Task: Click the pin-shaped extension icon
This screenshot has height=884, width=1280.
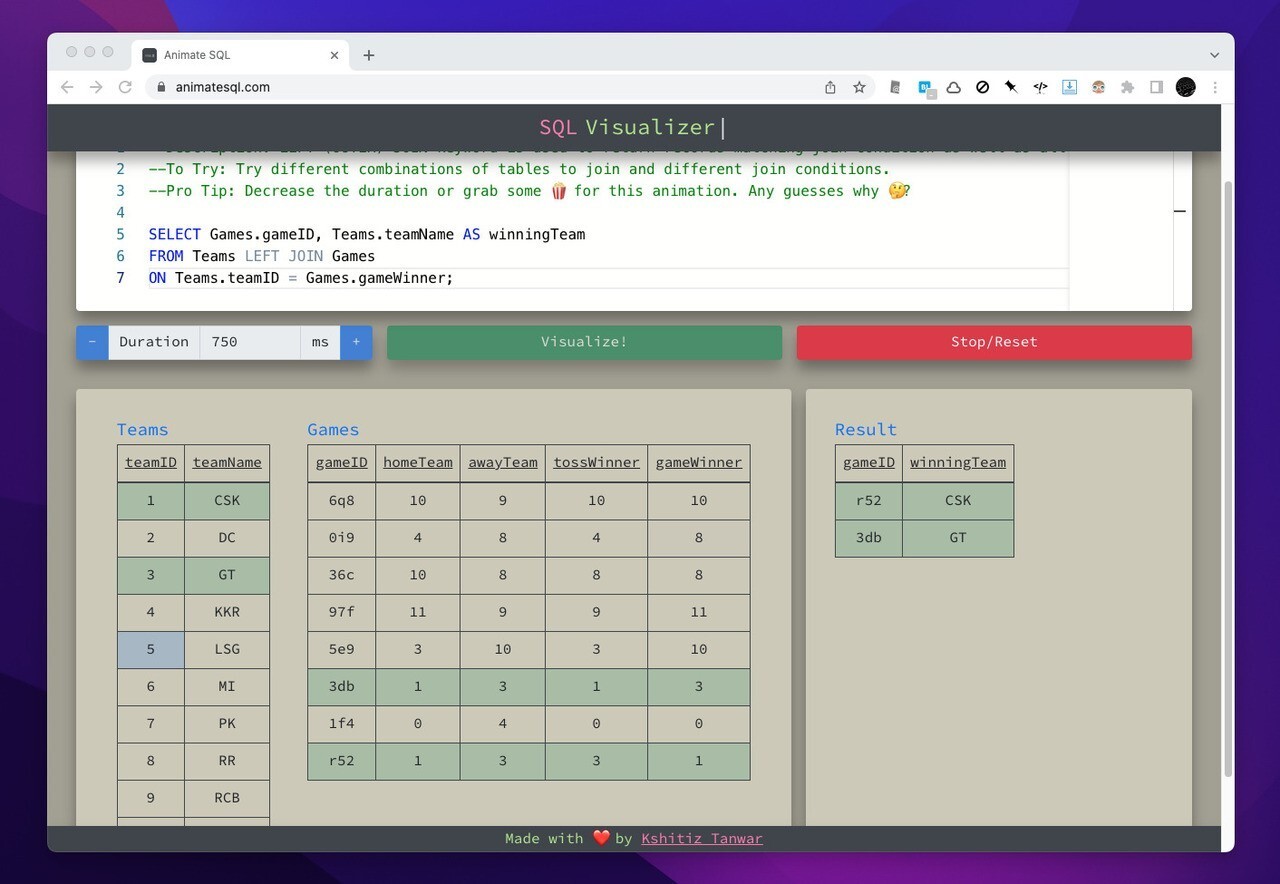Action: 1012,87
